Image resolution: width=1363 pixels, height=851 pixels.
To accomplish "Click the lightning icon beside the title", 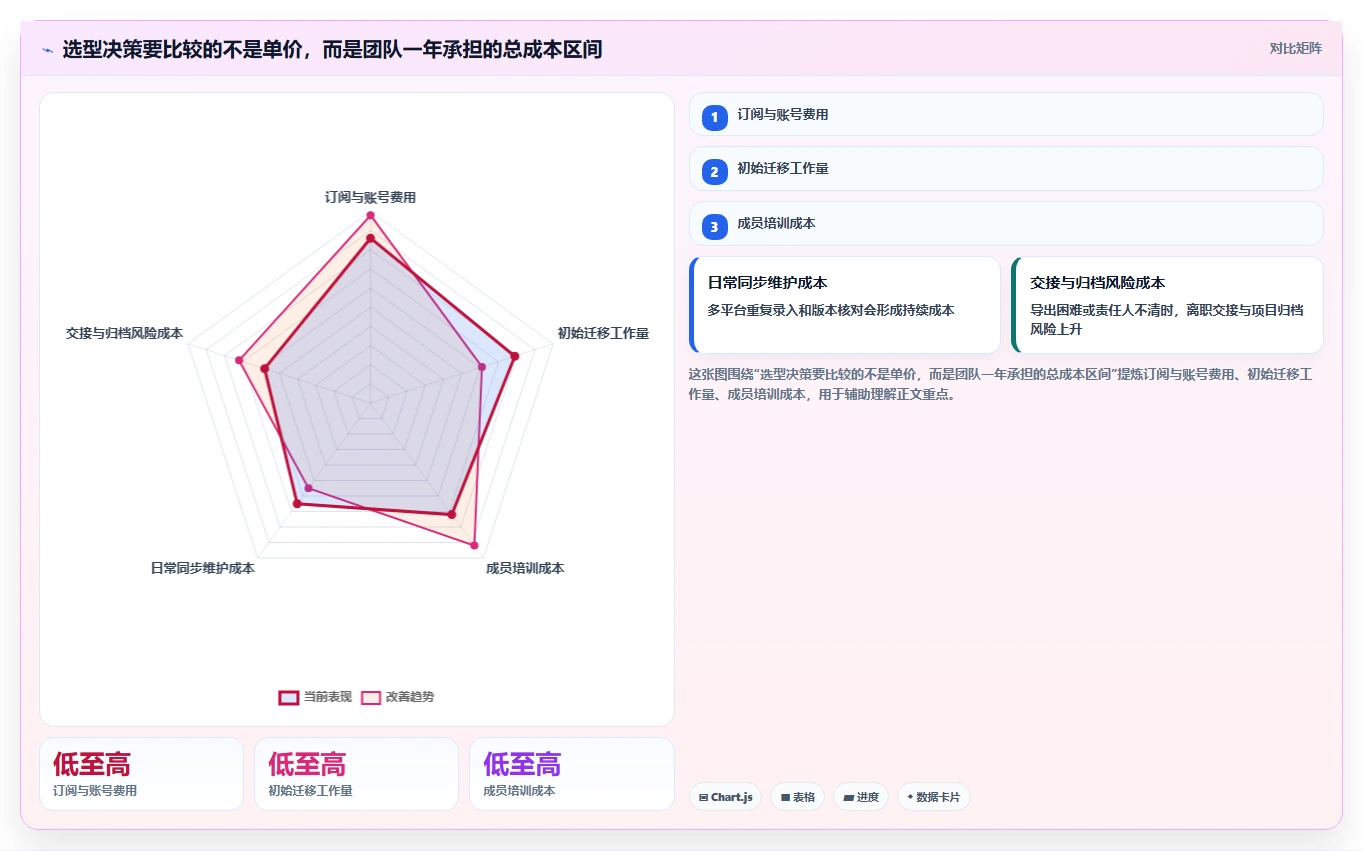I will click(48, 50).
